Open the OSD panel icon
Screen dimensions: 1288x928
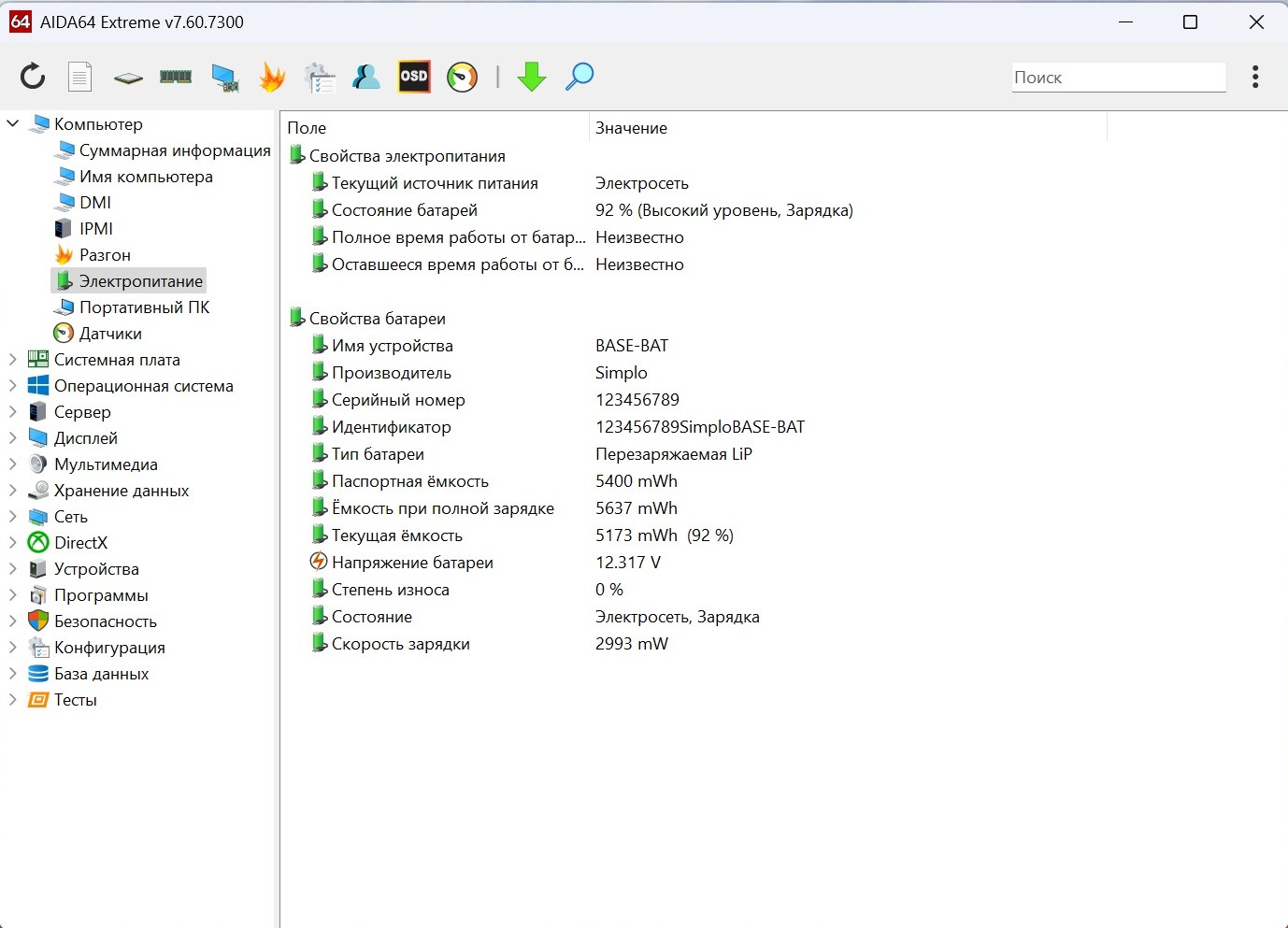click(414, 77)
